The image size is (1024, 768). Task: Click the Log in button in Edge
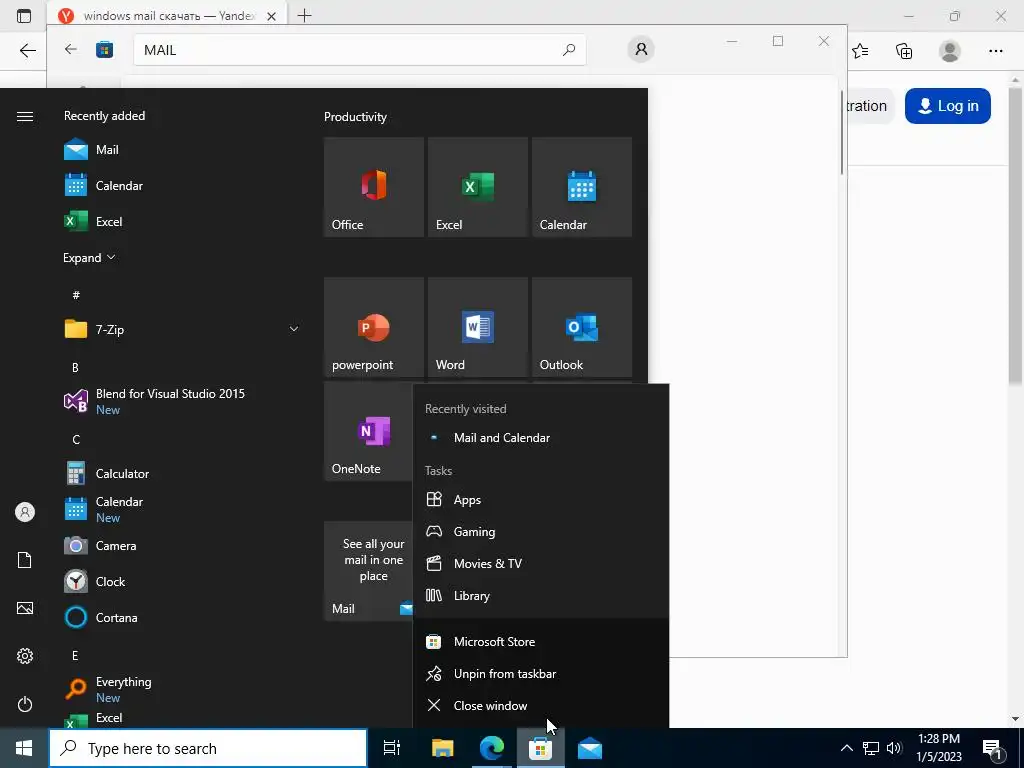coord(948,106)
